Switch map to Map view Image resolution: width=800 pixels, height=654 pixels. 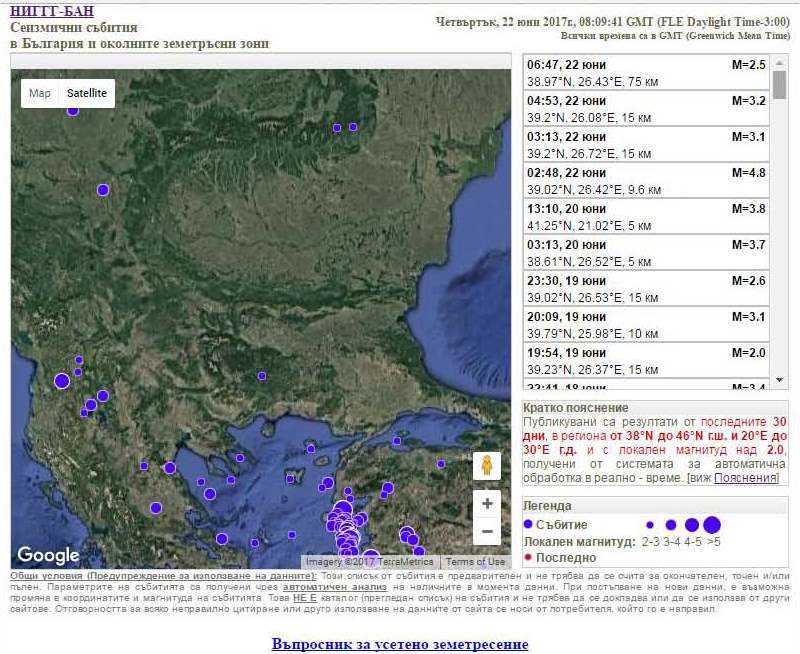[x=40, y=93]
